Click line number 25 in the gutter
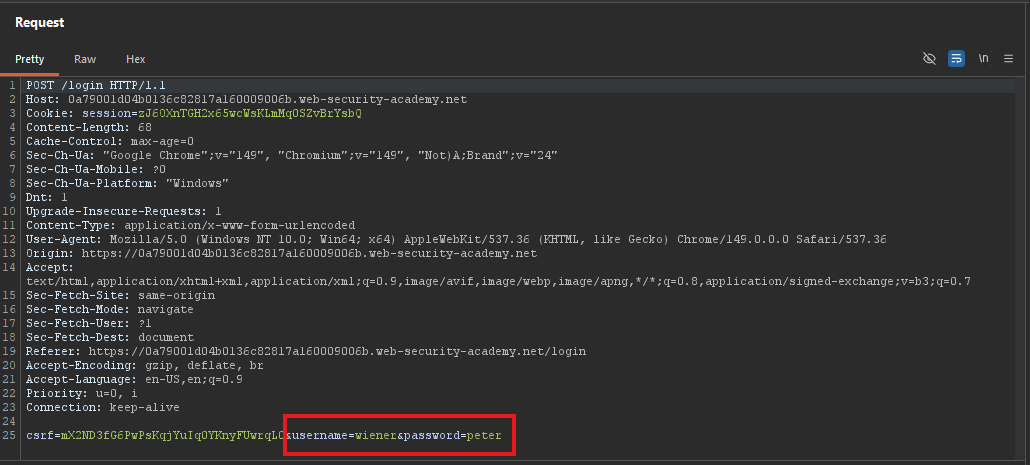 tap(9, 435)
